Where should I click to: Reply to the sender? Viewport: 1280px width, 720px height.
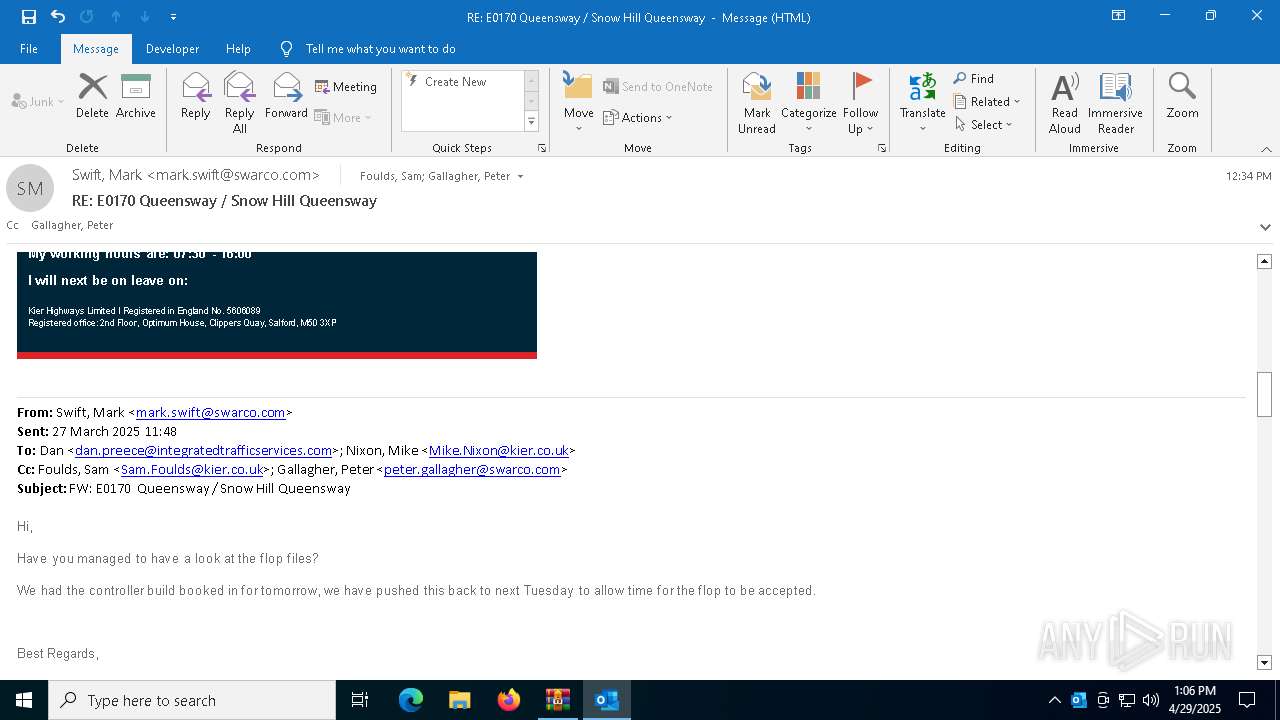196,96
